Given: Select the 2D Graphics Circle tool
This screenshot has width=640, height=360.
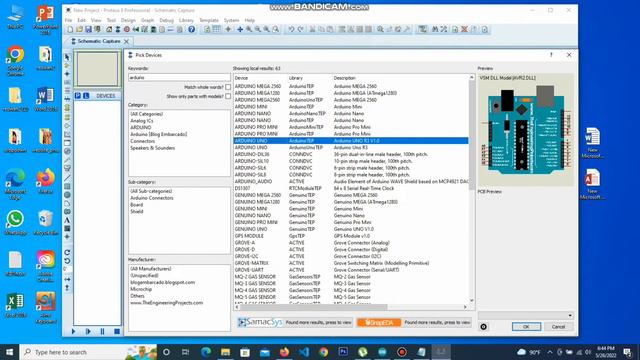Looking at the screenshot, I should [x=67, y=195].
